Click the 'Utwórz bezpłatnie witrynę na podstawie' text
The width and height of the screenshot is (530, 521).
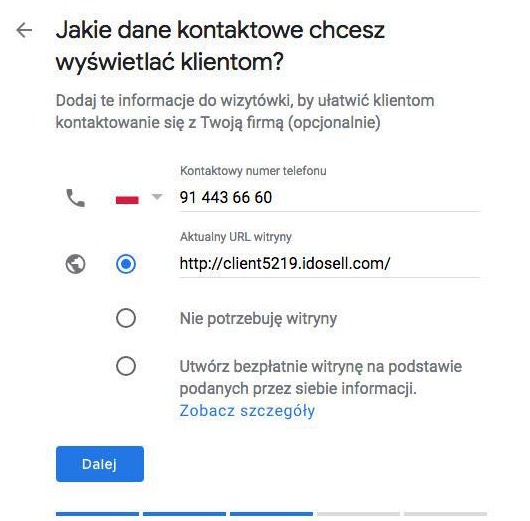click(320, 366)
